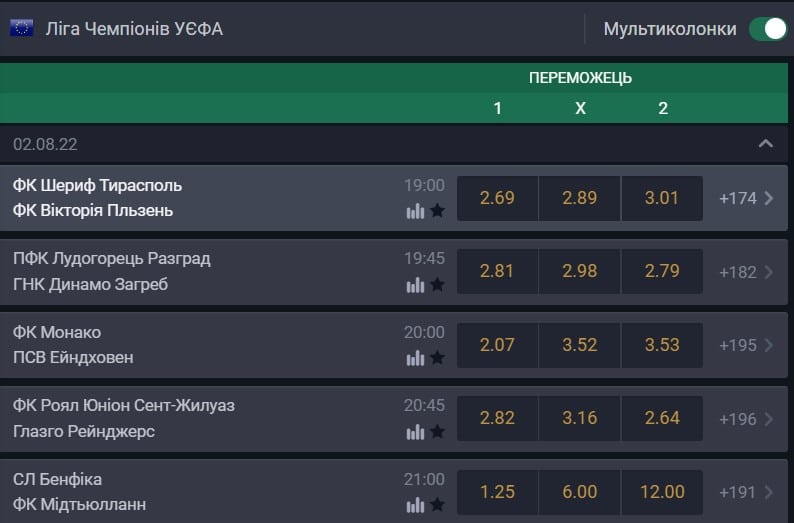Image resolution: width=794 pixels, height=523 pixels.
Task: Pick draw odds 3.52 for Monaco match
Action: [x=580, y=345]
